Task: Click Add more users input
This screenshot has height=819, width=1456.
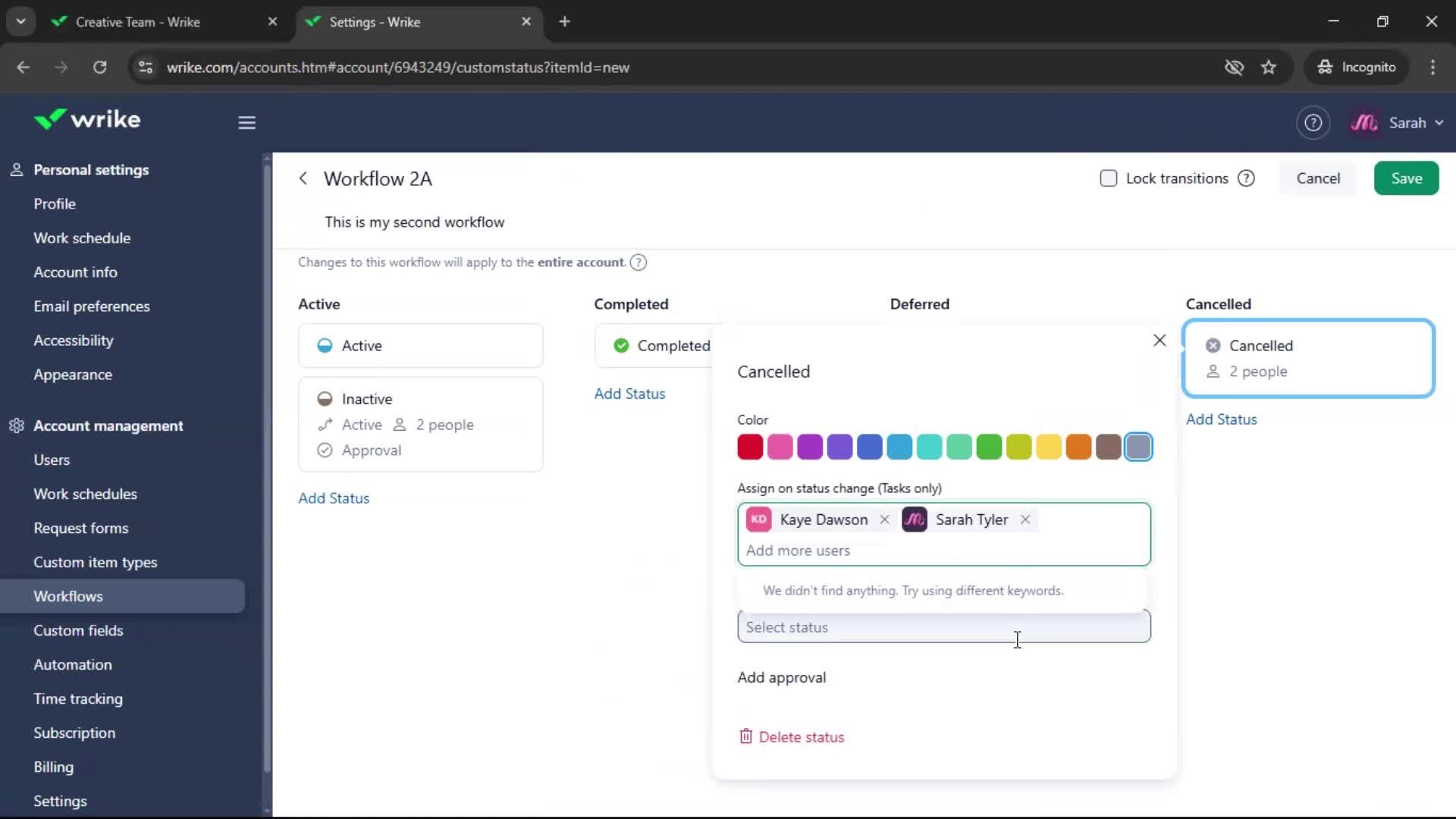Action: [x=798, y=551]
